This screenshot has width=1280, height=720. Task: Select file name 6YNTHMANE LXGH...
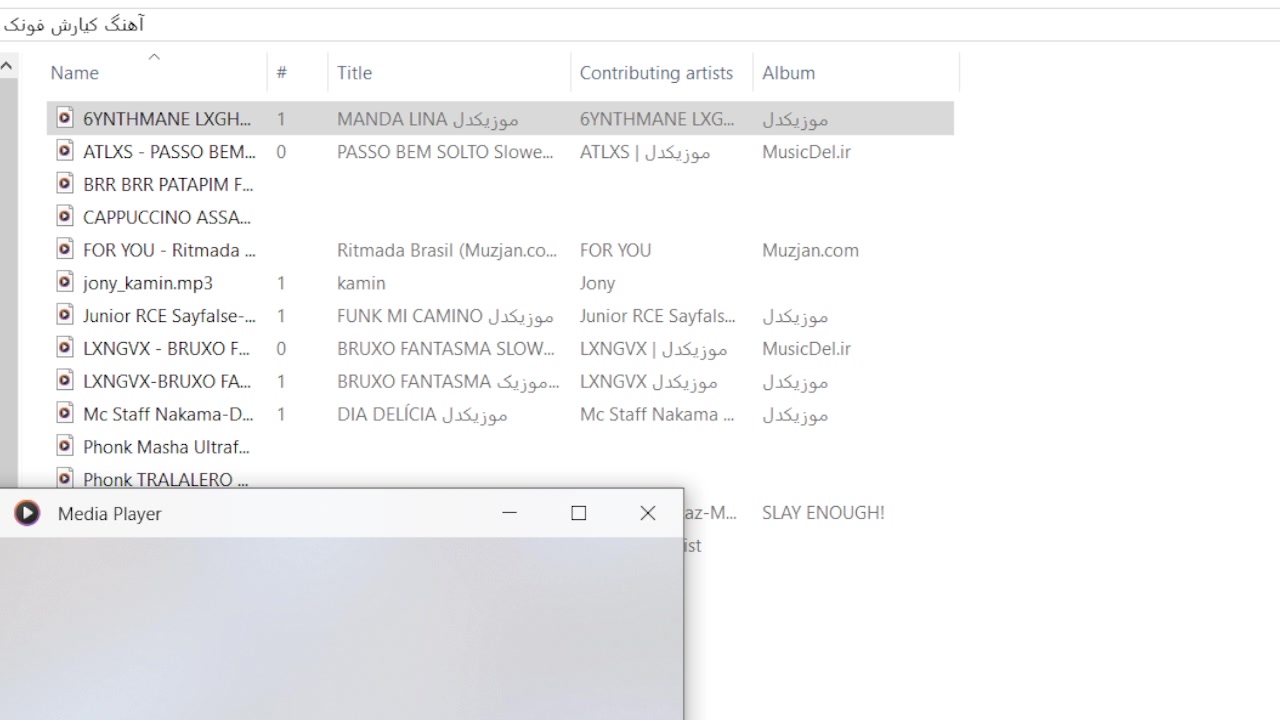(168, 119)
